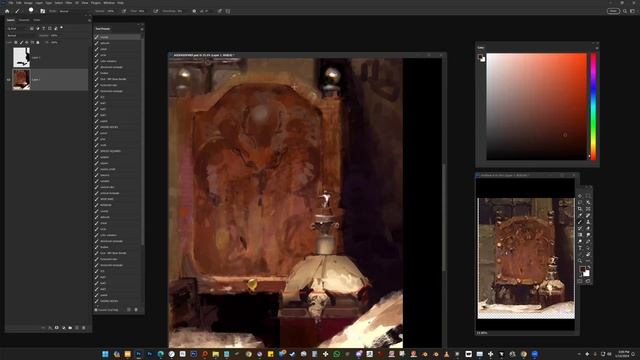The image size is (640, 360).
Task: Click inside the Color panel color field
Action: [x=536, y=106]
